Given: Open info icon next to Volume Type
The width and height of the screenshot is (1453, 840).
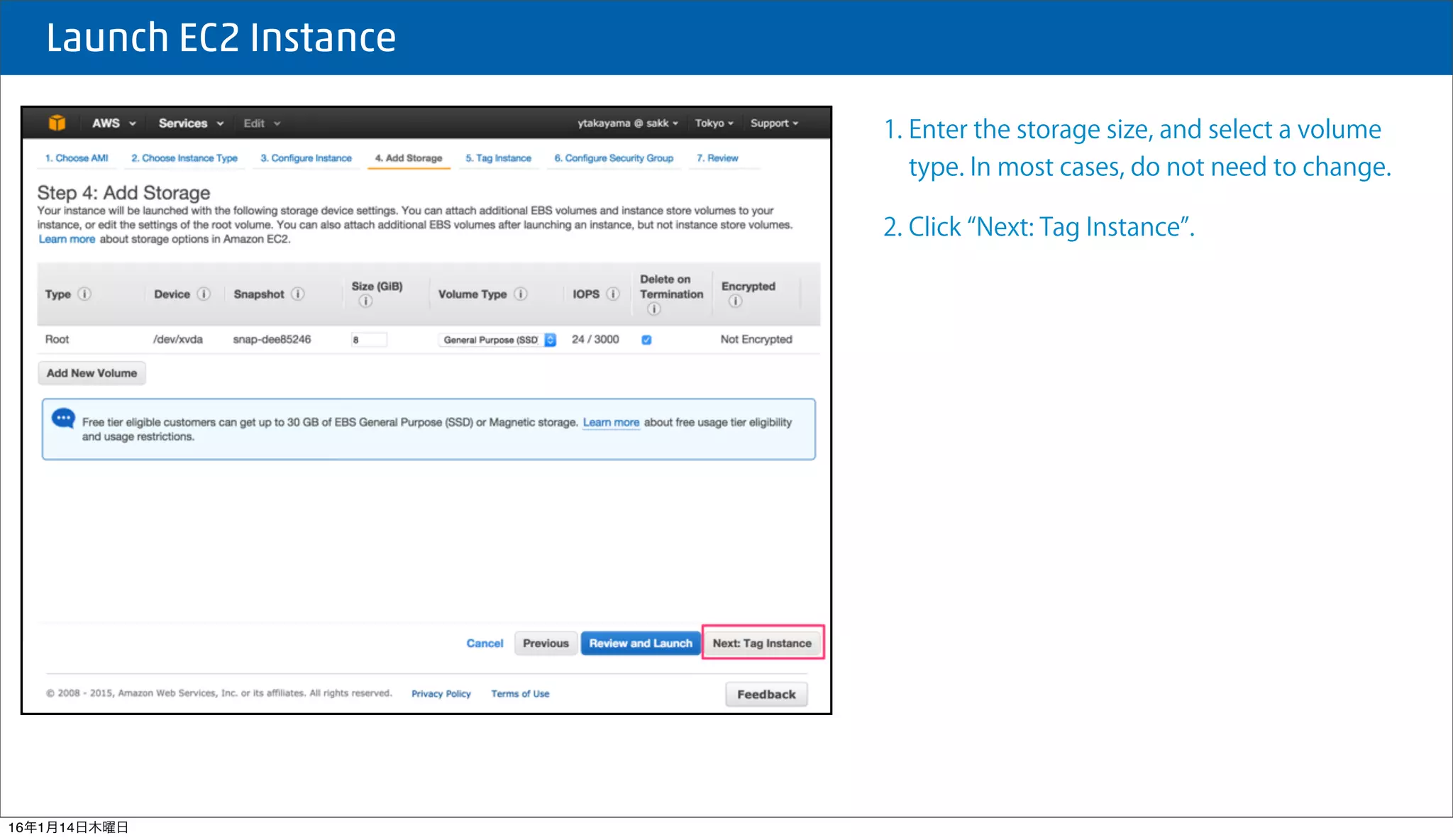Looking at the screenshot, I should pyautogui.click(x=521, y=294).
